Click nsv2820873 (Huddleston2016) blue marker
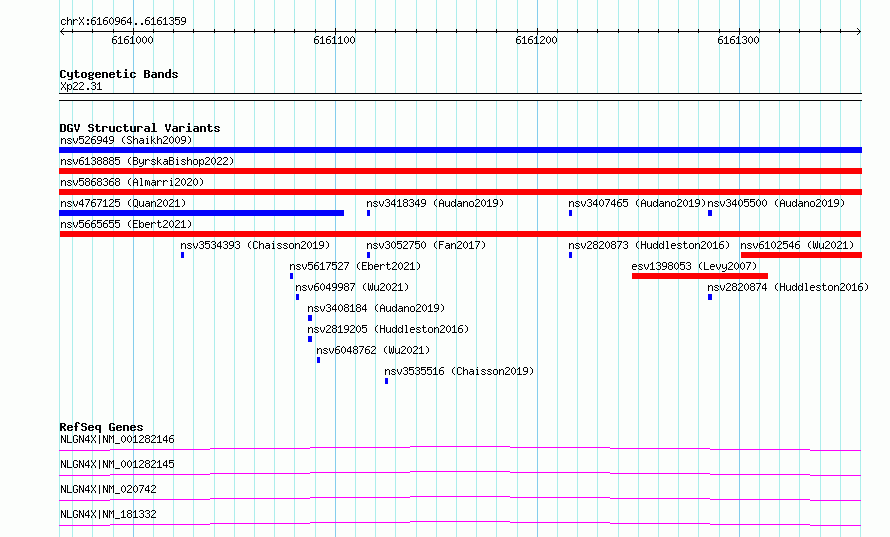This screenshot has height=537, width=890. [x=570, y=255]
